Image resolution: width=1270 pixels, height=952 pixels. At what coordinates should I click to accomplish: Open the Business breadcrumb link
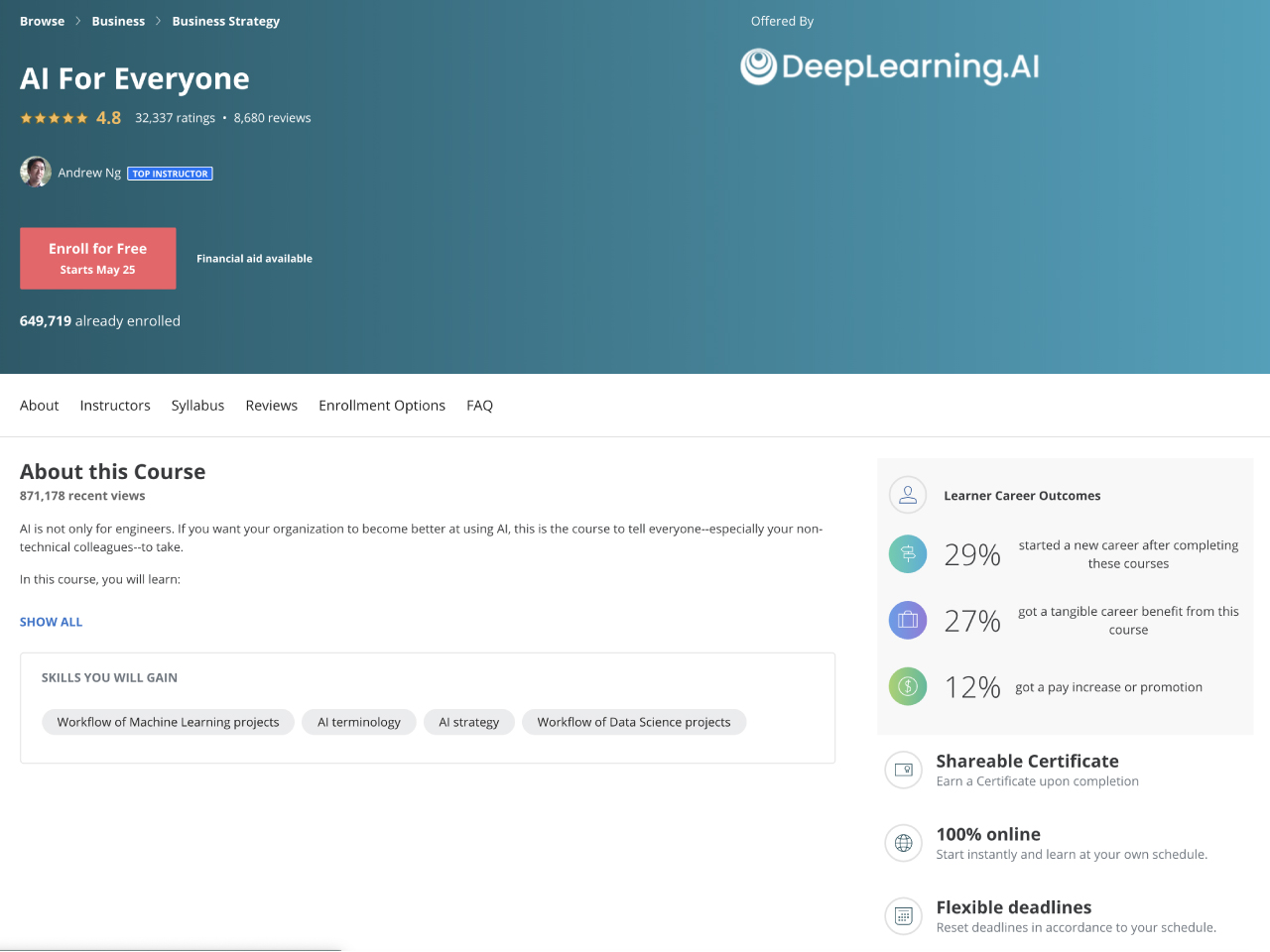118,21
